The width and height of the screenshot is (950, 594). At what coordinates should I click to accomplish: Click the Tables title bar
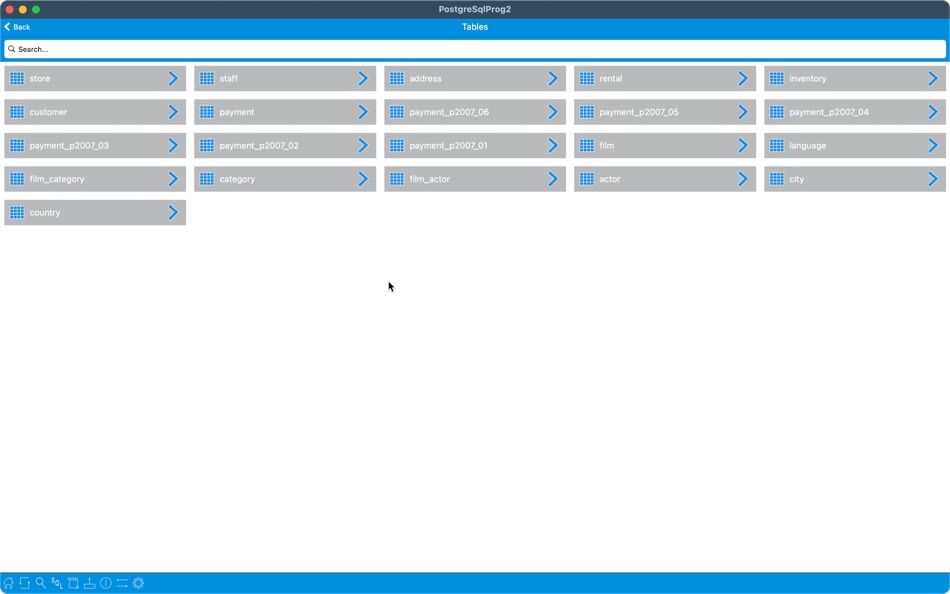pos(475,26)
